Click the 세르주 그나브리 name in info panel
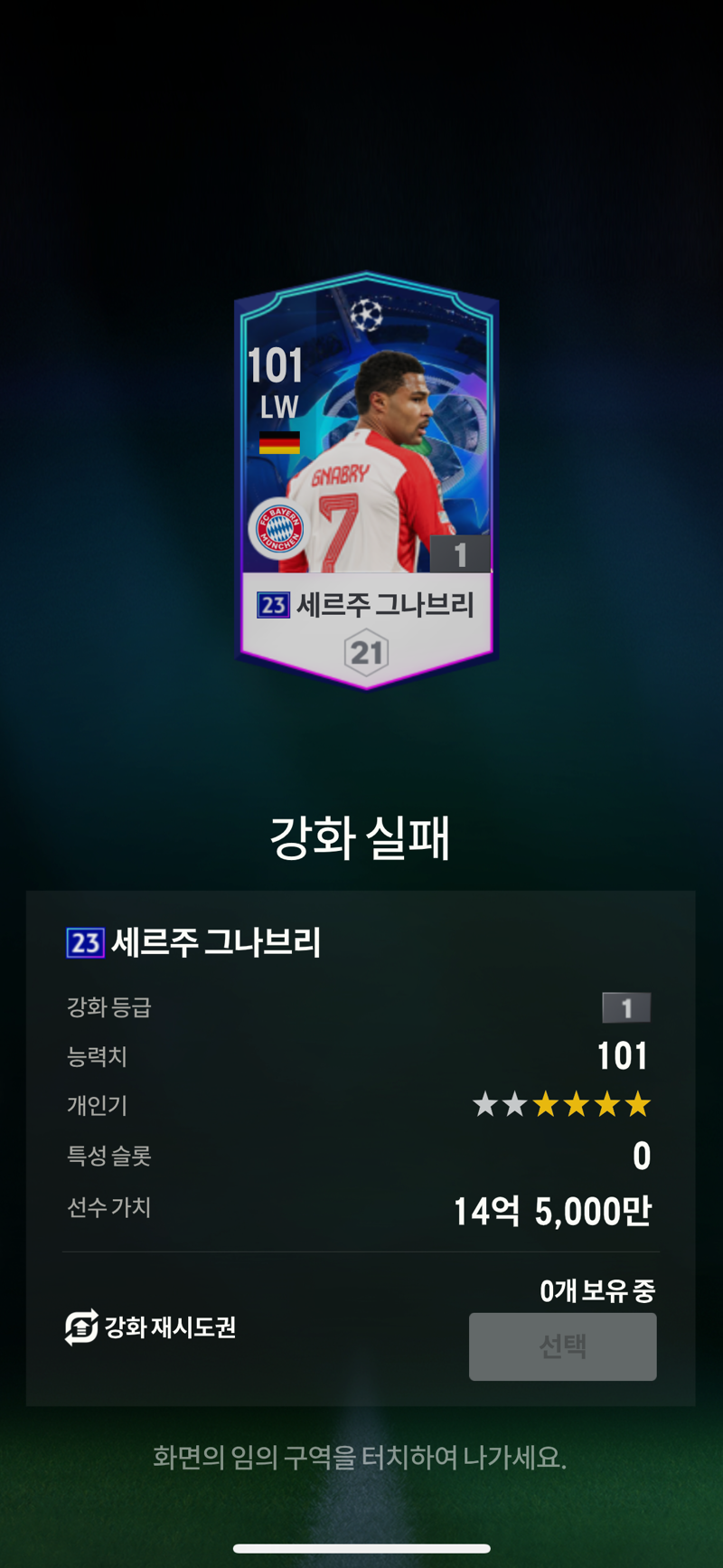The width and height of the screenshot is (723, 1568). click(x=216, y=942)
